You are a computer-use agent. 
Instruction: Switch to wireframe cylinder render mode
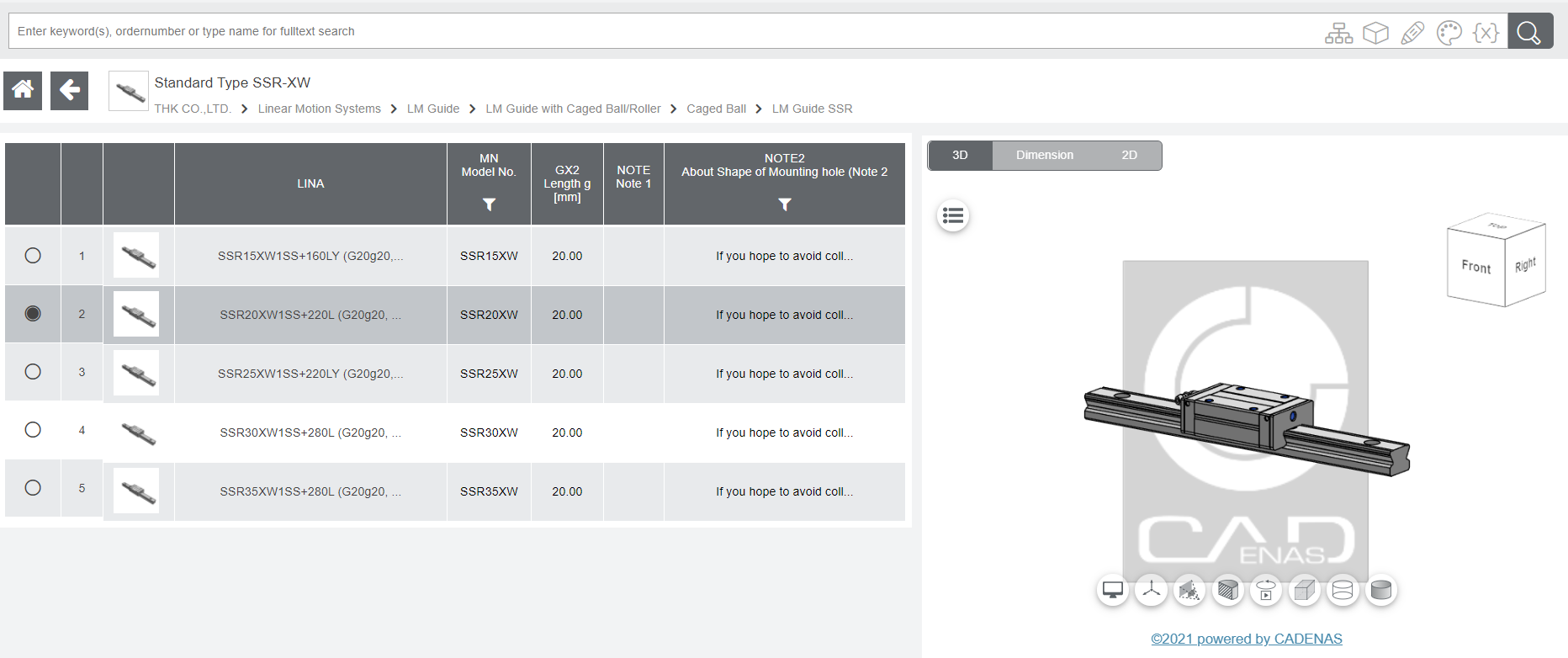pos(1343,590)
